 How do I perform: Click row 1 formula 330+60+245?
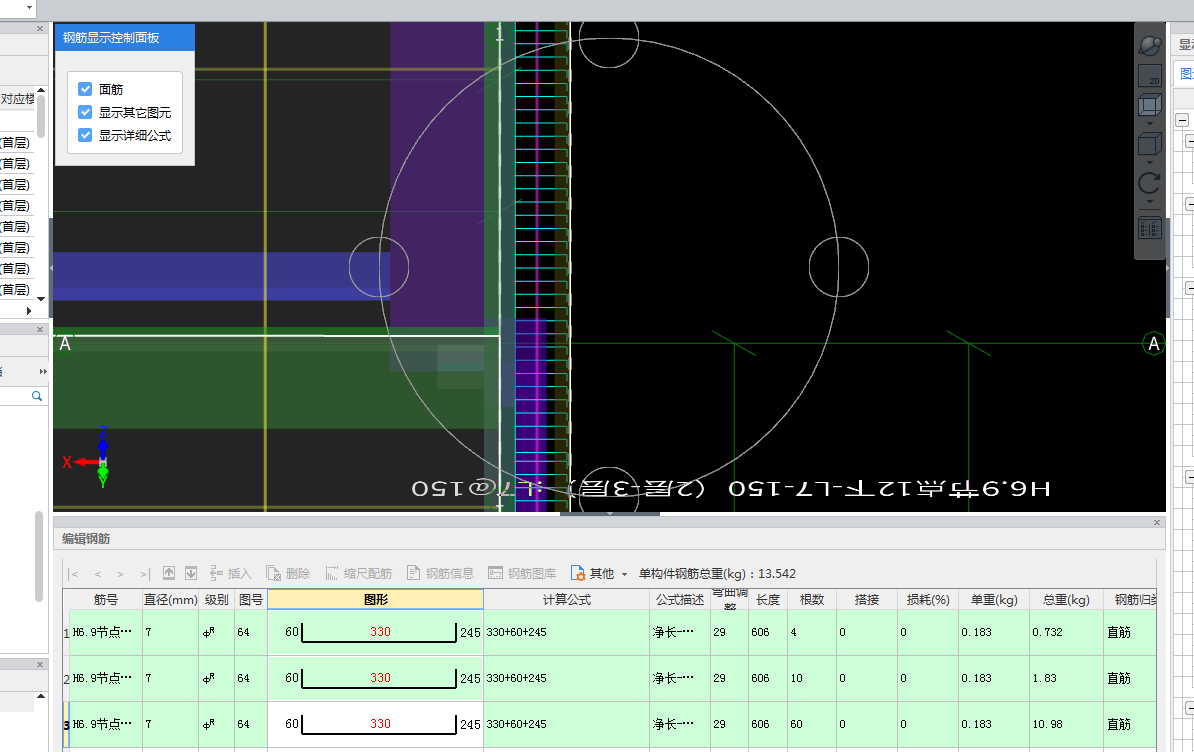(x=567, y=633)
